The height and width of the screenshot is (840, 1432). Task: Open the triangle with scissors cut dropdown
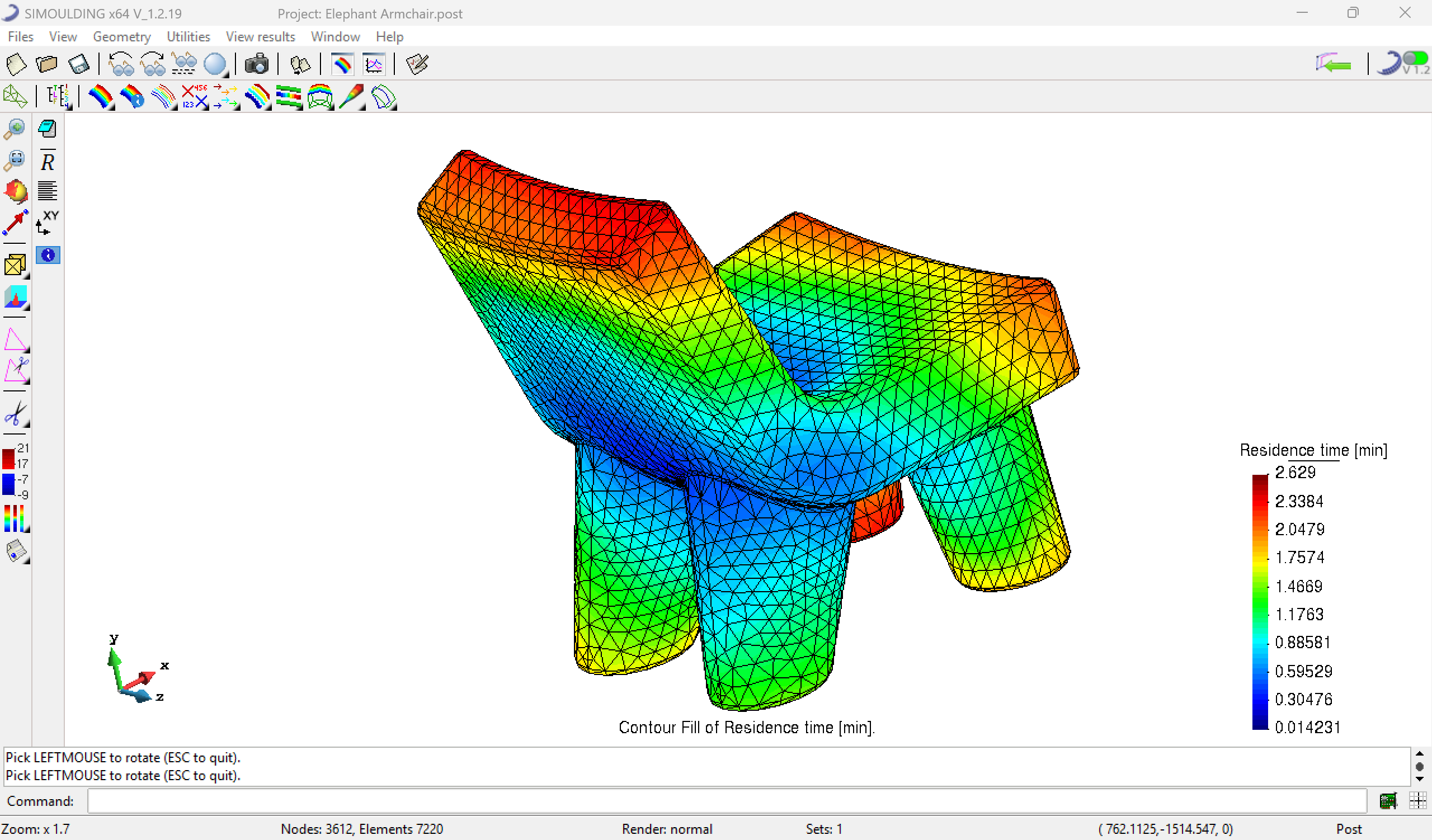pos(16,370)
